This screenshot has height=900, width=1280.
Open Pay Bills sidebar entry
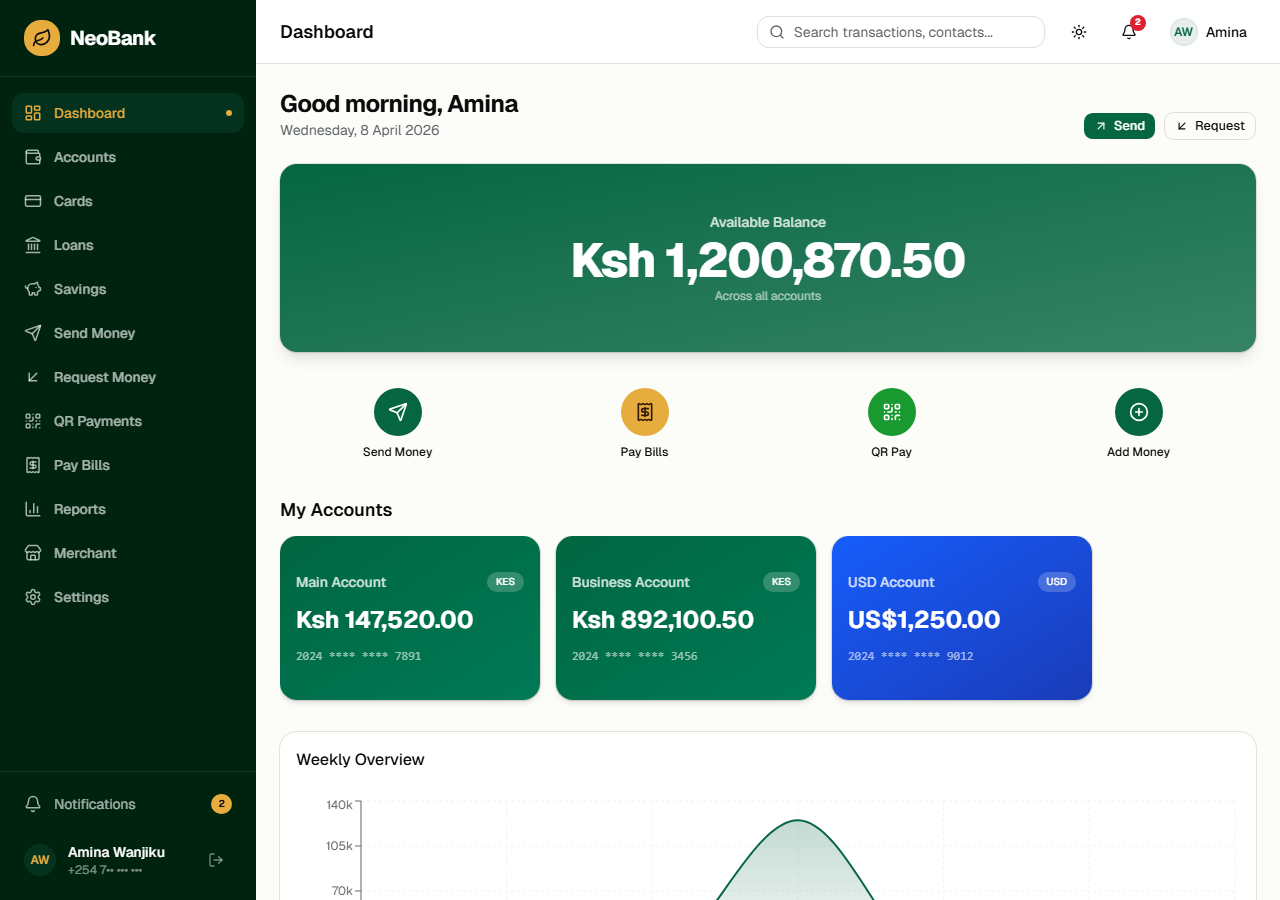[128, 465]
